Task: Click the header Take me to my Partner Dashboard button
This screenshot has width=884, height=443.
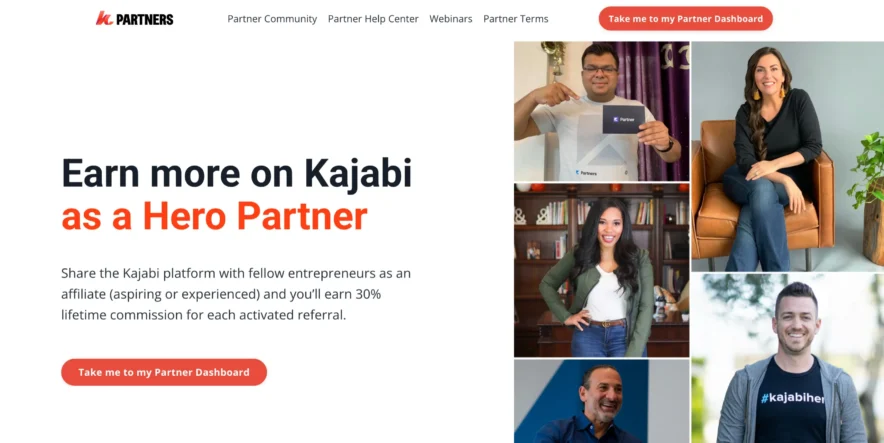Action: click(686, 19)
